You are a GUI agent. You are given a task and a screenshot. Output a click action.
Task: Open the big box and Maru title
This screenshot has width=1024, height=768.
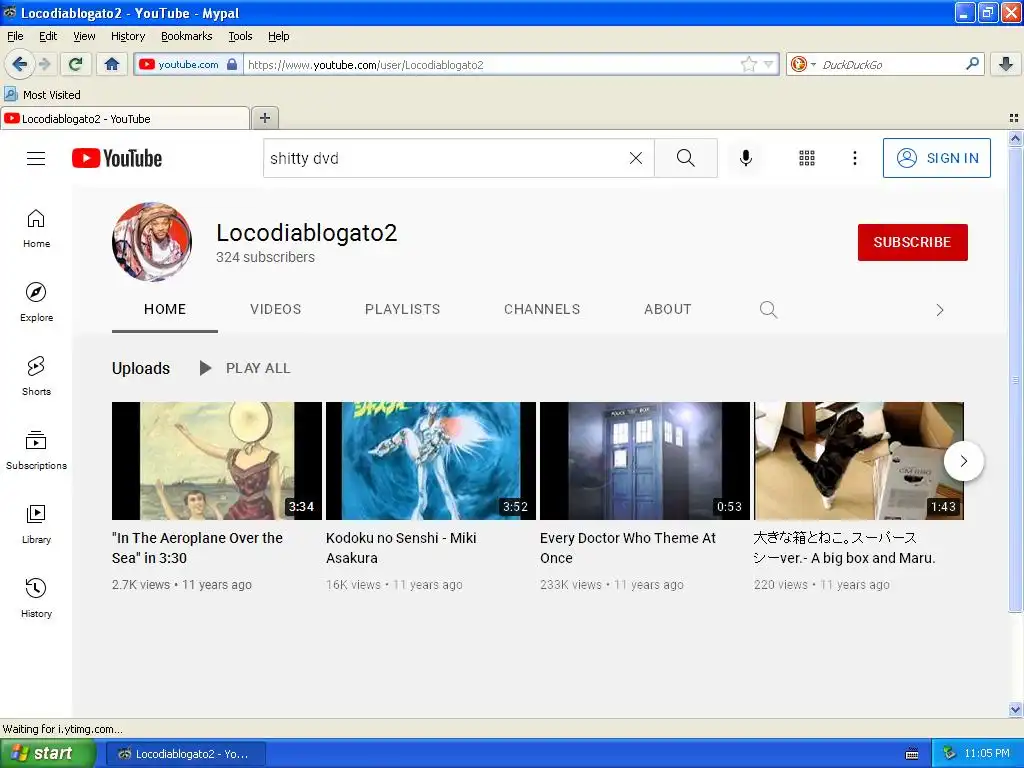844,548
